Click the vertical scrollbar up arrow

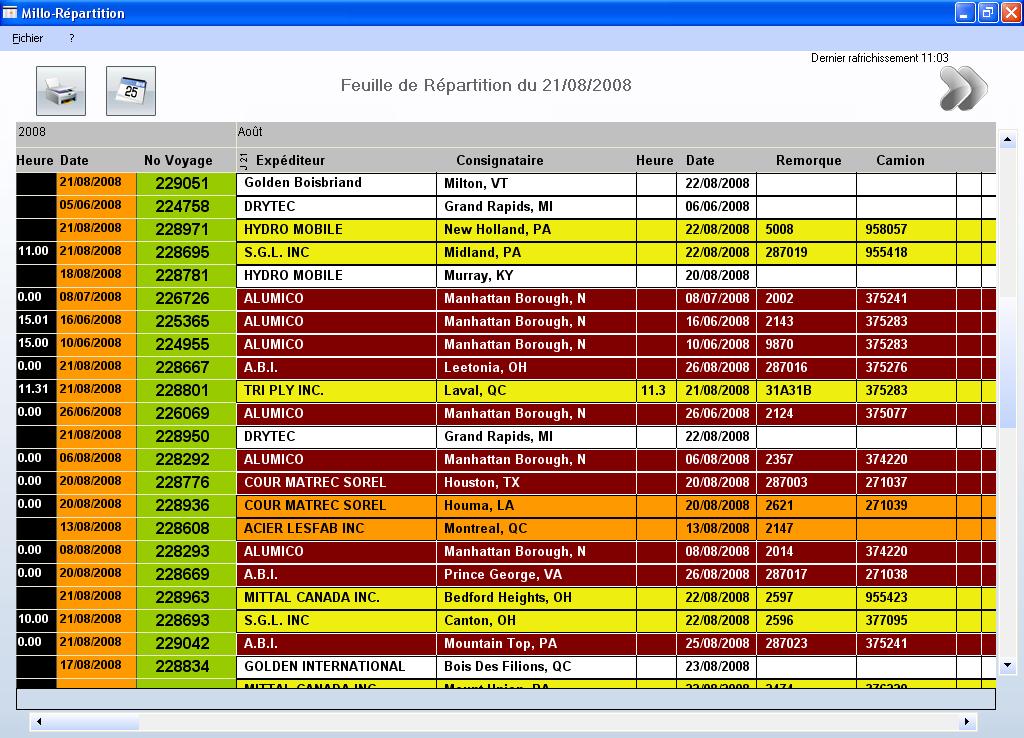pyautogui.click(x=1007, y=139)
